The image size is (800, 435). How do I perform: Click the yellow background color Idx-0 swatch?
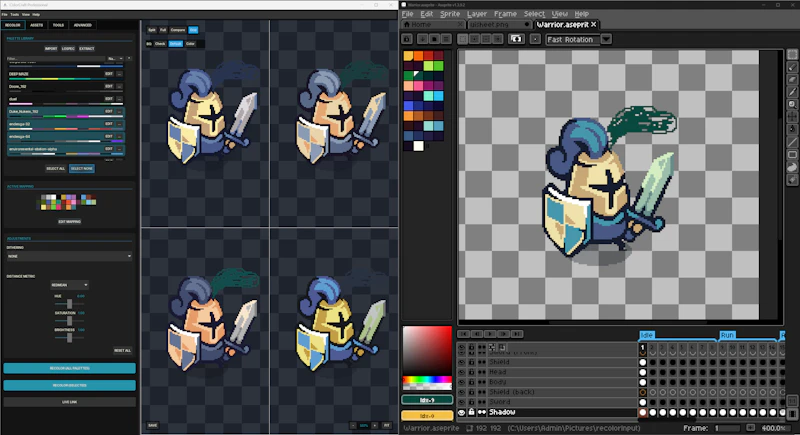(427, 416)
